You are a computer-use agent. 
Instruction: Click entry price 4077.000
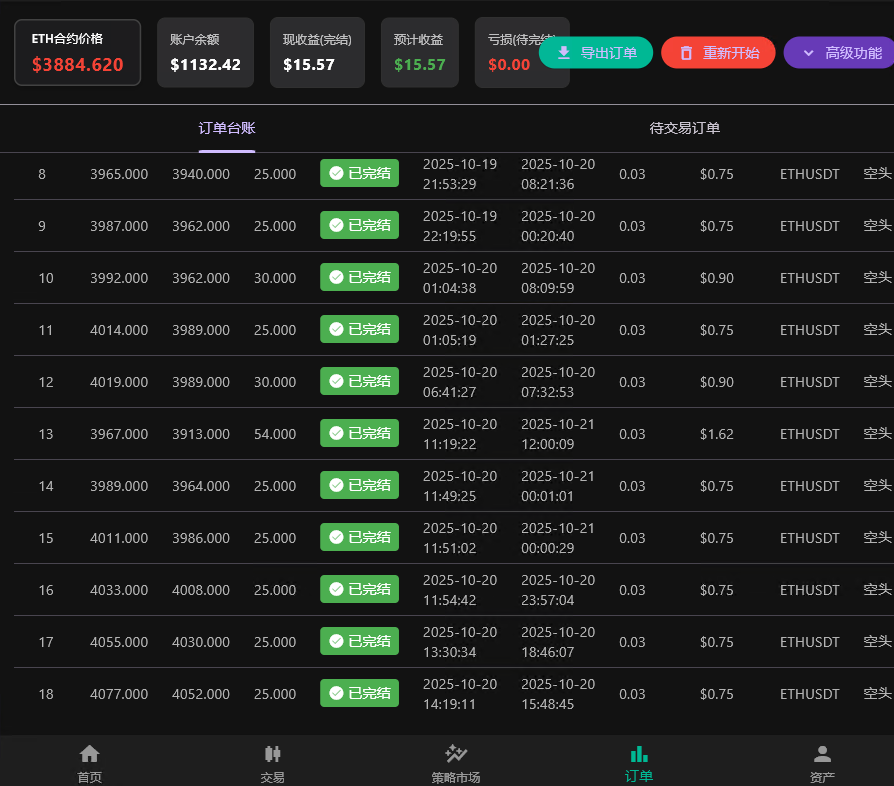pos(119,694)
